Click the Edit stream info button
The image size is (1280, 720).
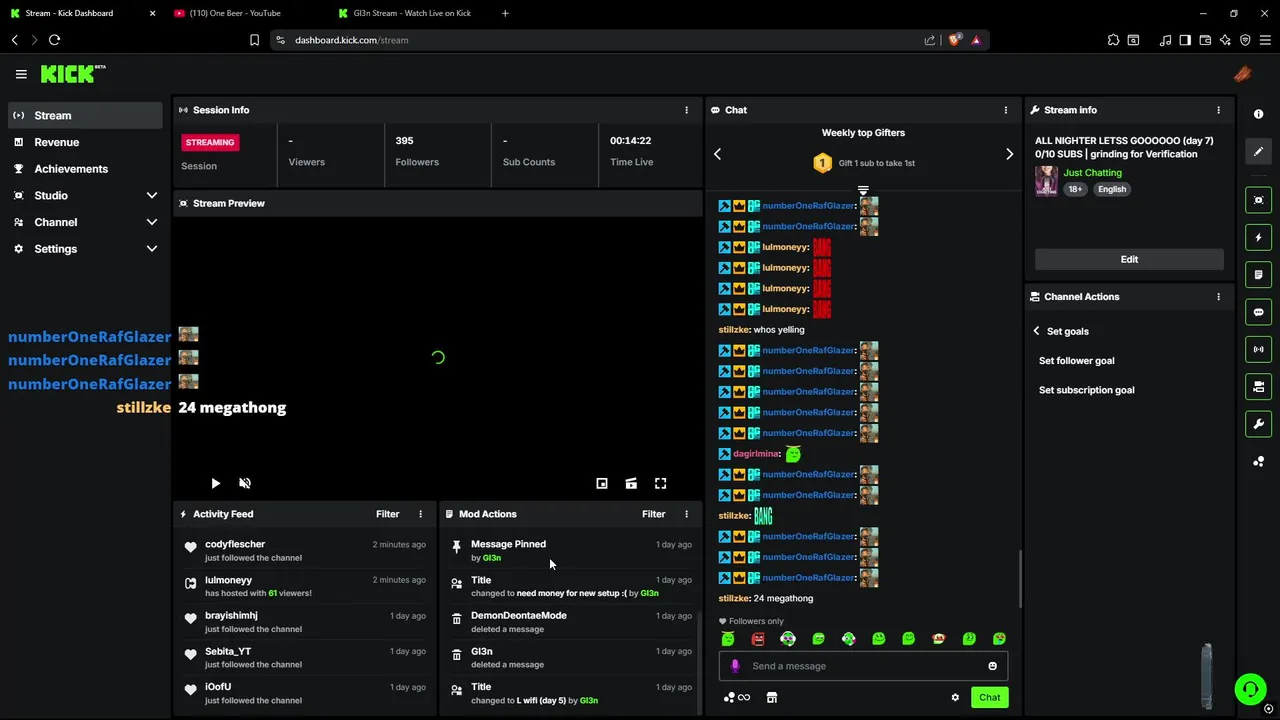[x=1129, y=259]
